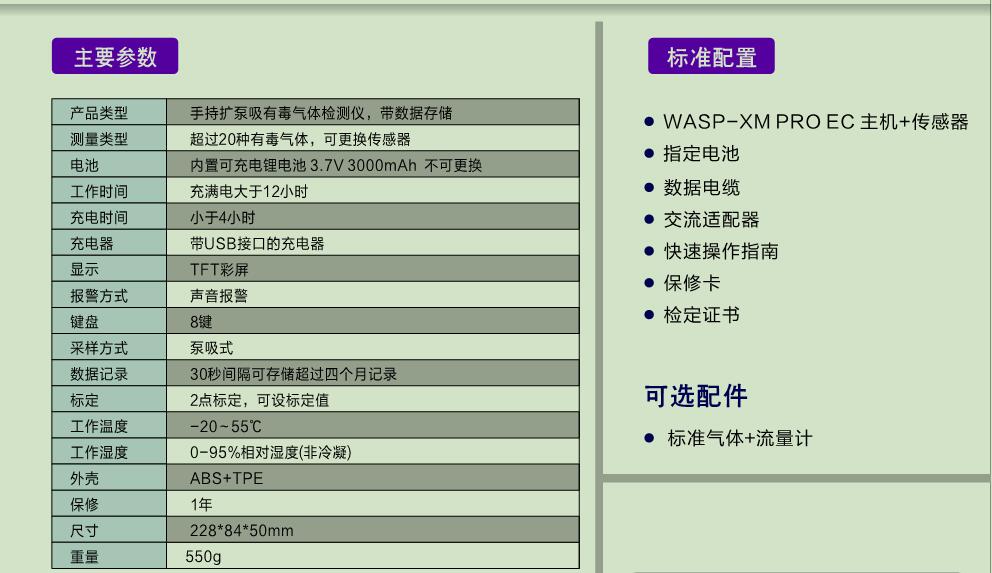Select the 带USB接口的充电器 row value
992x573 pixels.
257,243
